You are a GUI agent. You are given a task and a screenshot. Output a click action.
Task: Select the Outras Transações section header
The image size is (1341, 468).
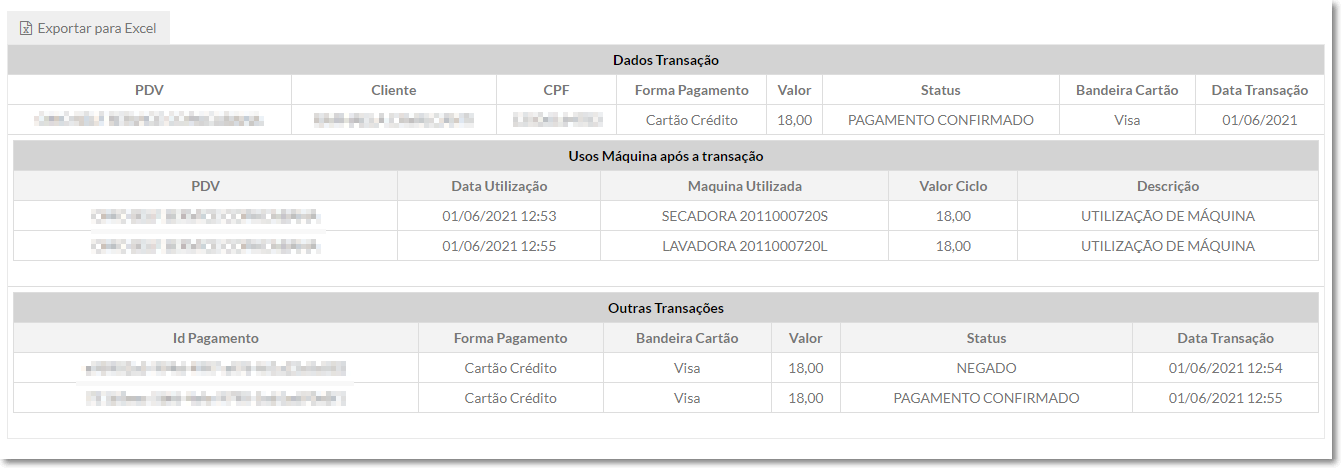666,308
